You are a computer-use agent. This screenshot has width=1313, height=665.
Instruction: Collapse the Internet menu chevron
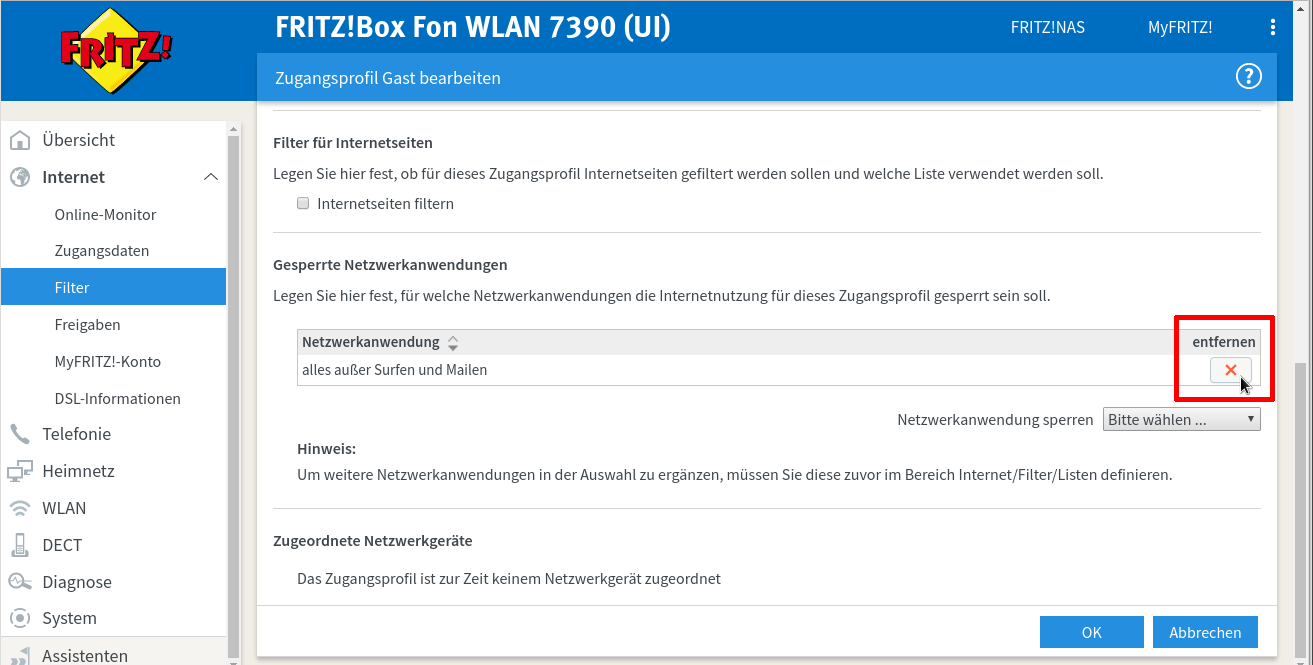(x=210, y=177)
